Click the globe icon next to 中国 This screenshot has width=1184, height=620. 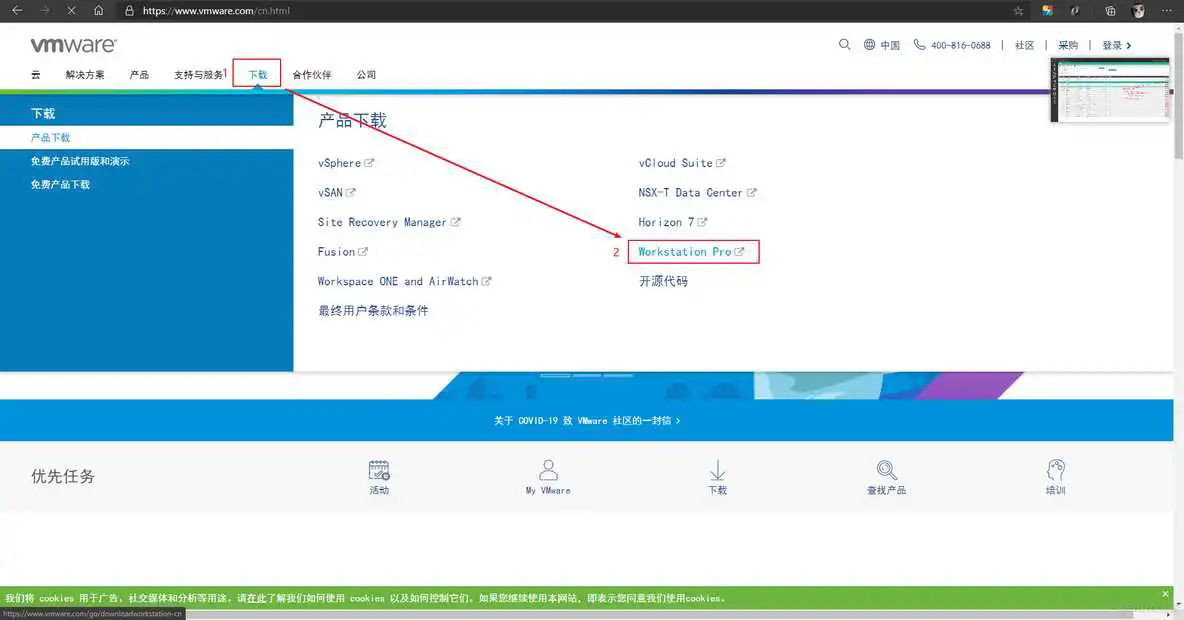tap(868, 45)
